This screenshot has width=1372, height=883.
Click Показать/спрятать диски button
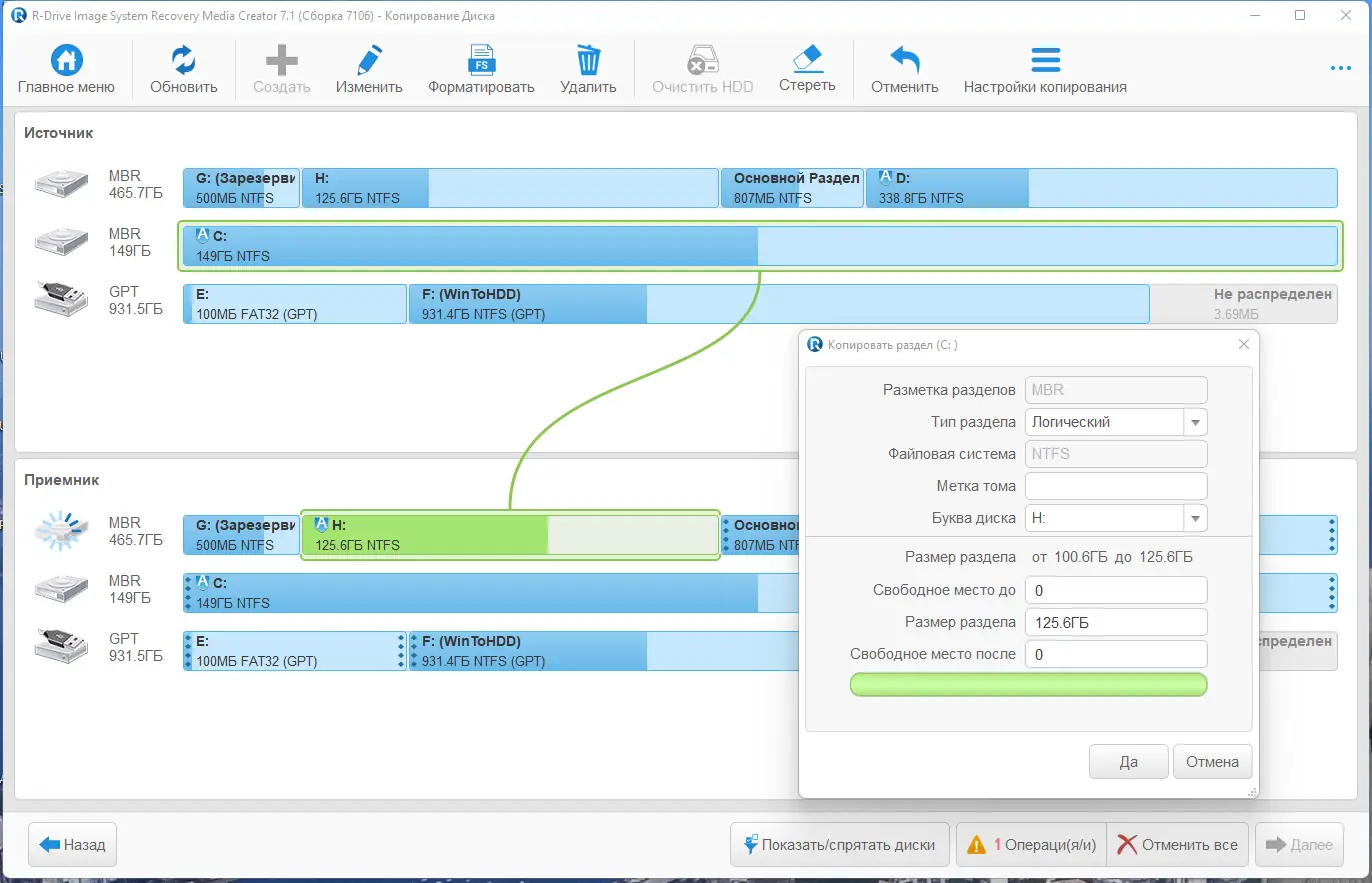pyautogui.click(x=840, y=844)
